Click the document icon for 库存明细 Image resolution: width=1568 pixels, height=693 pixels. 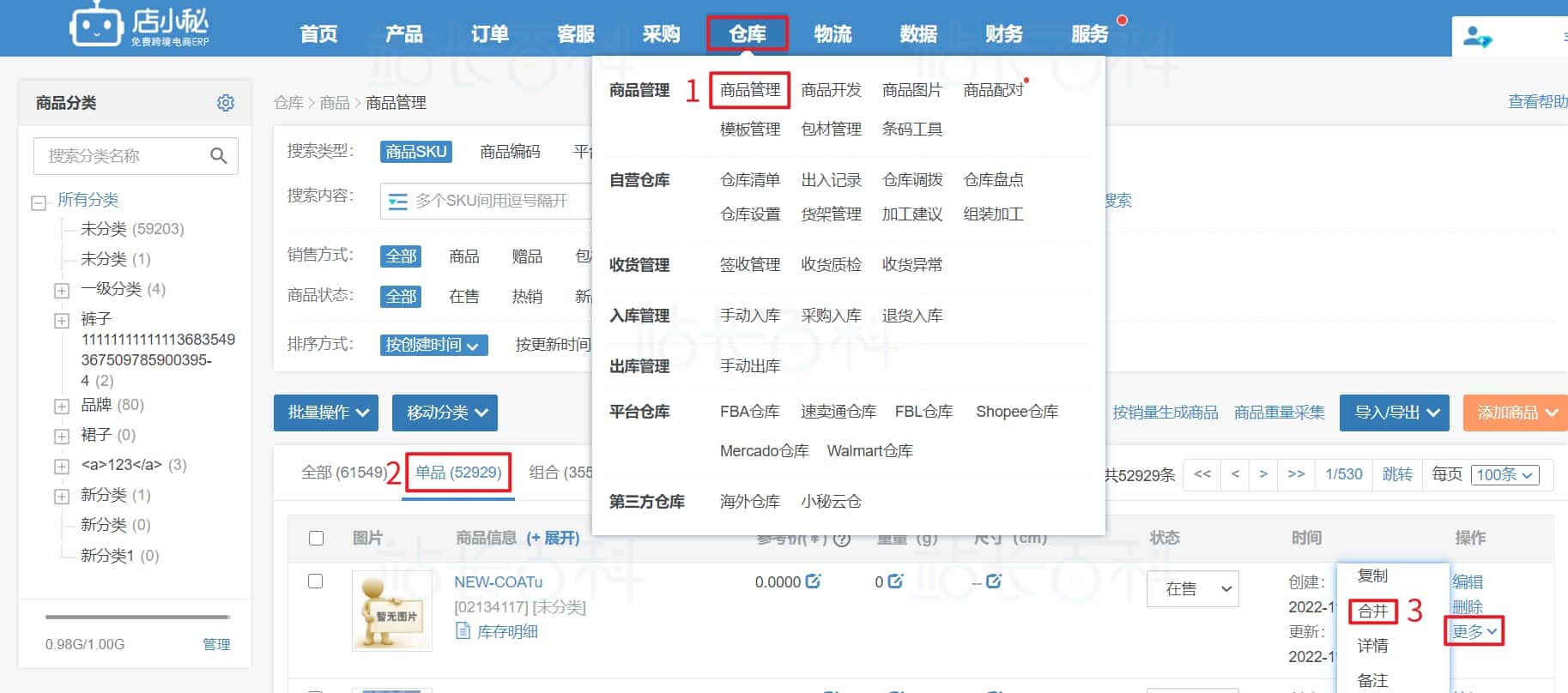(x=463, y=631)
